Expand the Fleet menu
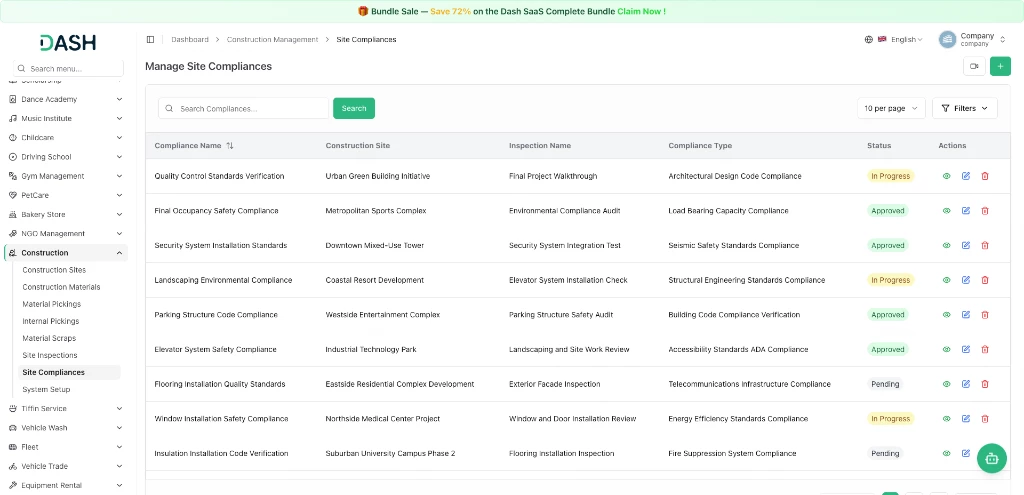 66,447
